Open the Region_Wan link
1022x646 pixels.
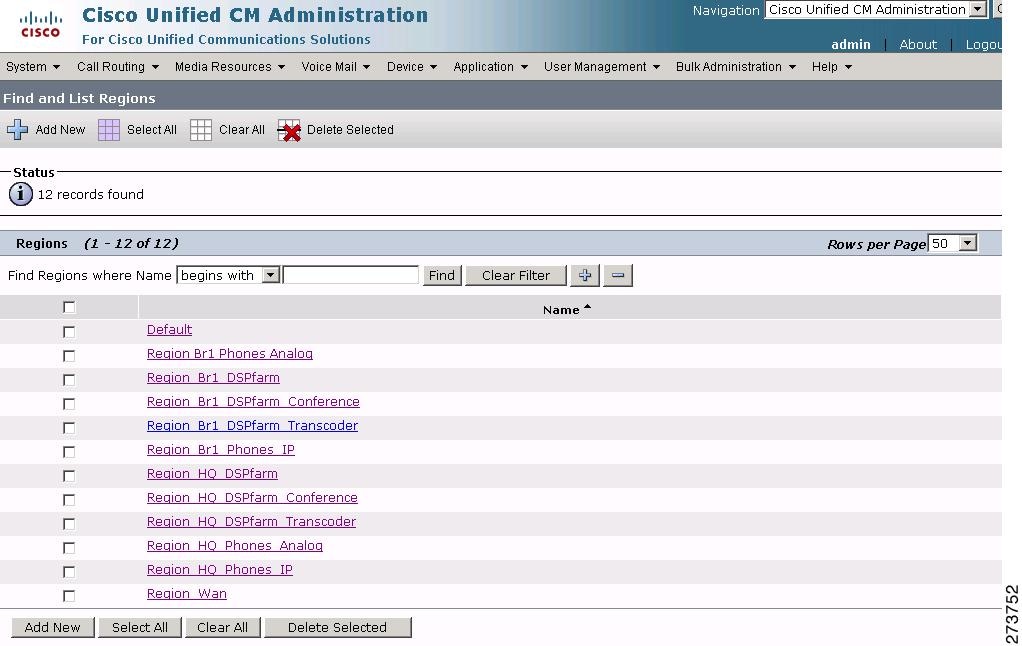click(x=186, y=594)
